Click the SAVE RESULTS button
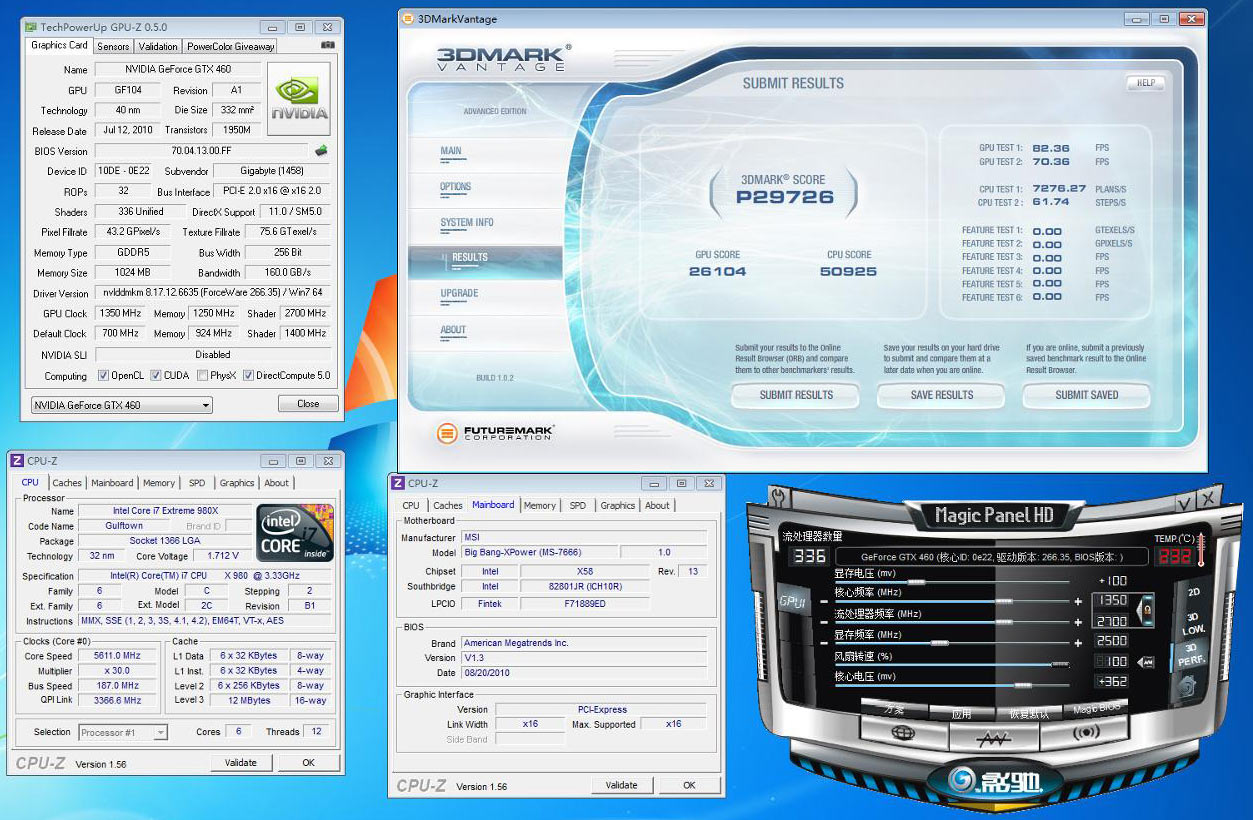 [942, 395]
